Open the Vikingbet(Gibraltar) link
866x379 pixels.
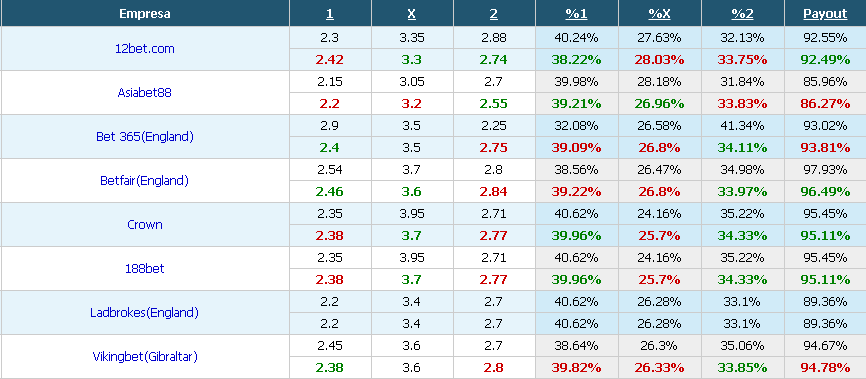tap(145, 356)
